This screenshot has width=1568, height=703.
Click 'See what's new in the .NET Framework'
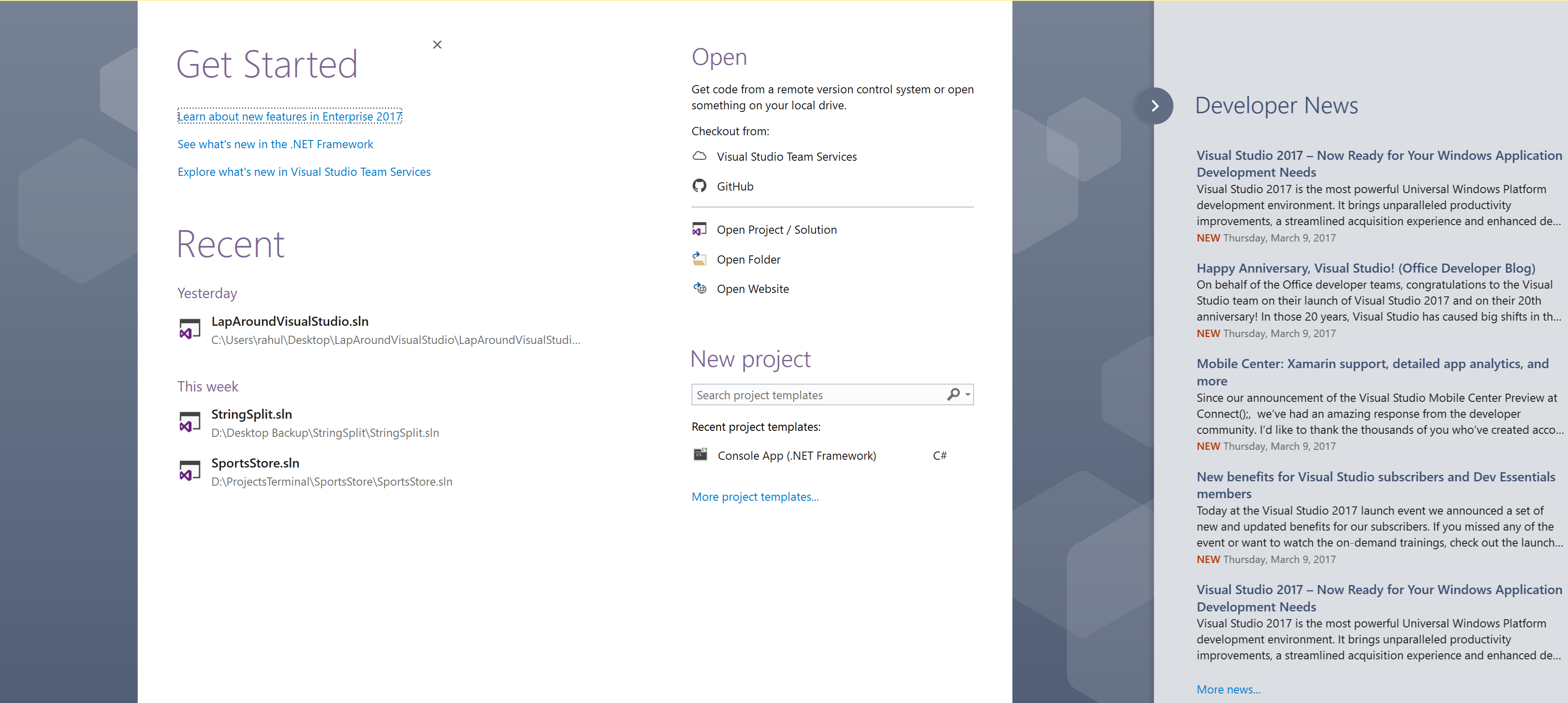(275, 144)
